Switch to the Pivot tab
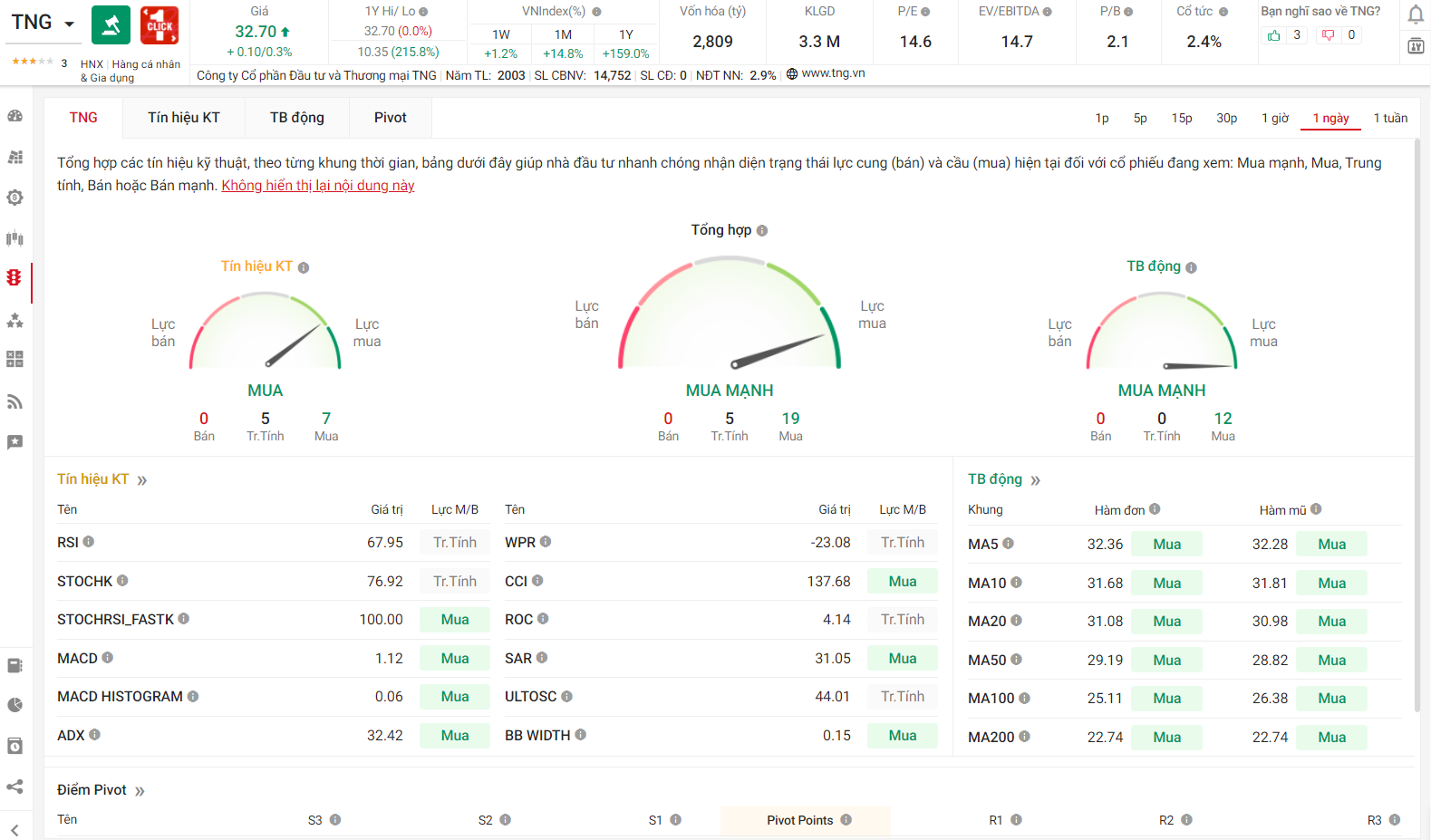 click(x=390, y=118)
